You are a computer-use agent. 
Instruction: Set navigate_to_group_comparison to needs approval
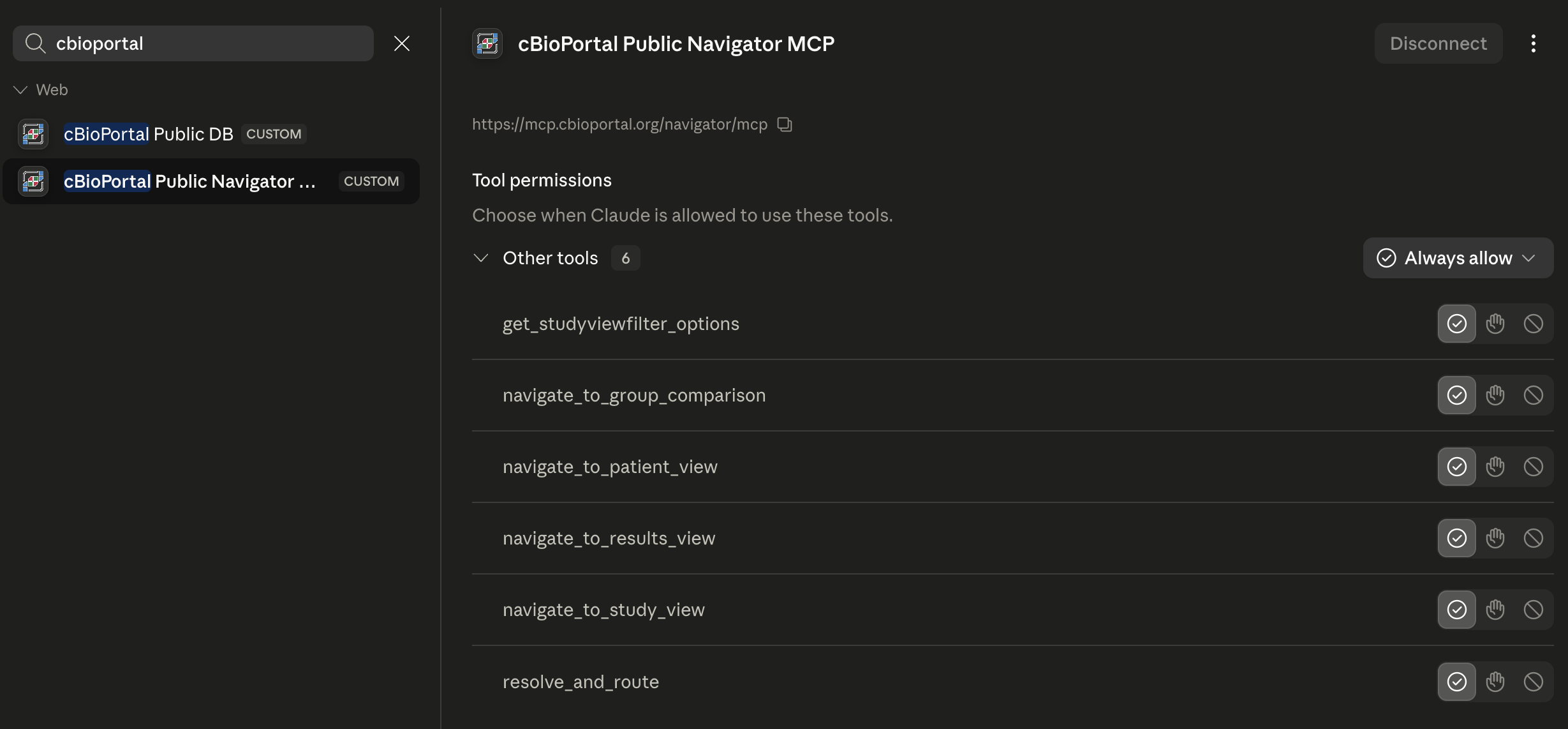pos(1495,395)
